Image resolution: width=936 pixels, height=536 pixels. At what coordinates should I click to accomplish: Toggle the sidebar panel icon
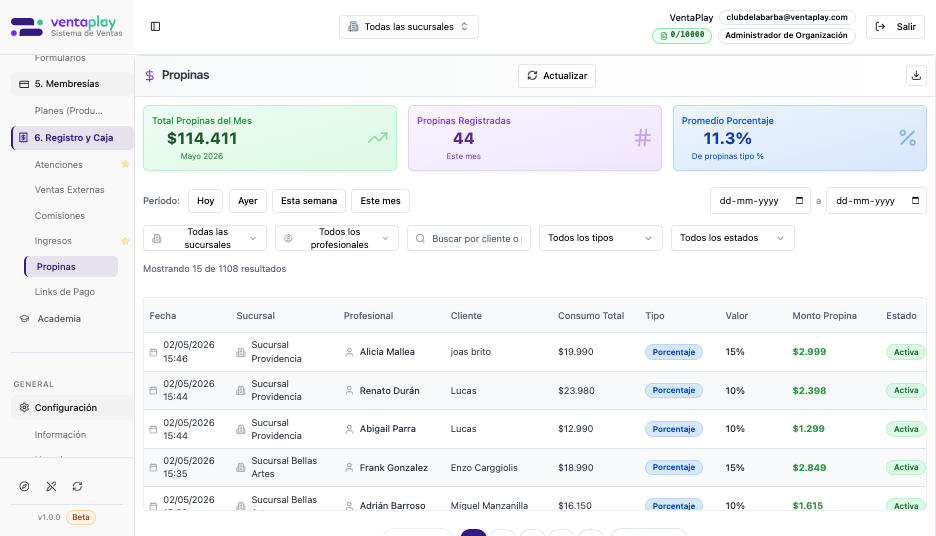(155, 26)
